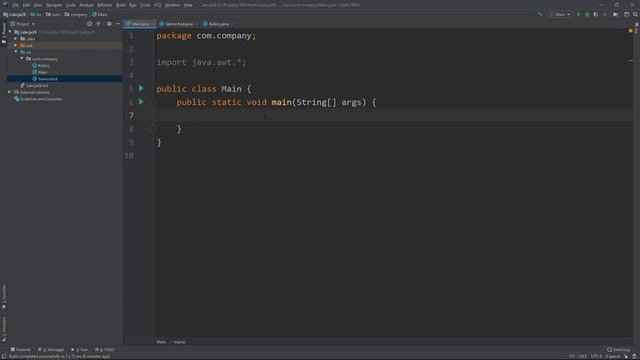This screenshot has width=640, height=360.
Task: Click the main() breadcrumb below editor
Action: point(179,342)
